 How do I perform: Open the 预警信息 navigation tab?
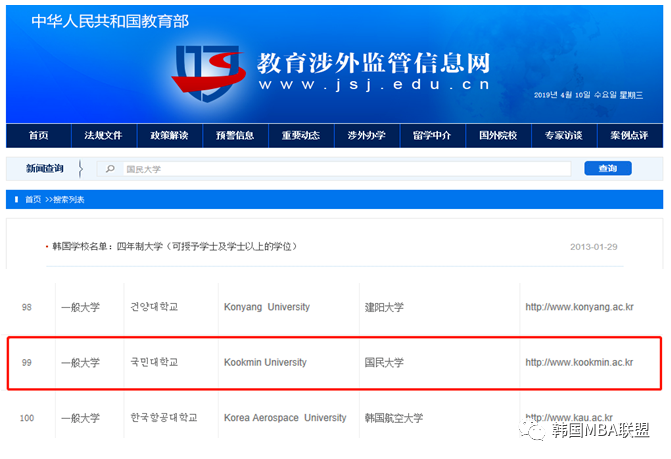pos(235,136)
